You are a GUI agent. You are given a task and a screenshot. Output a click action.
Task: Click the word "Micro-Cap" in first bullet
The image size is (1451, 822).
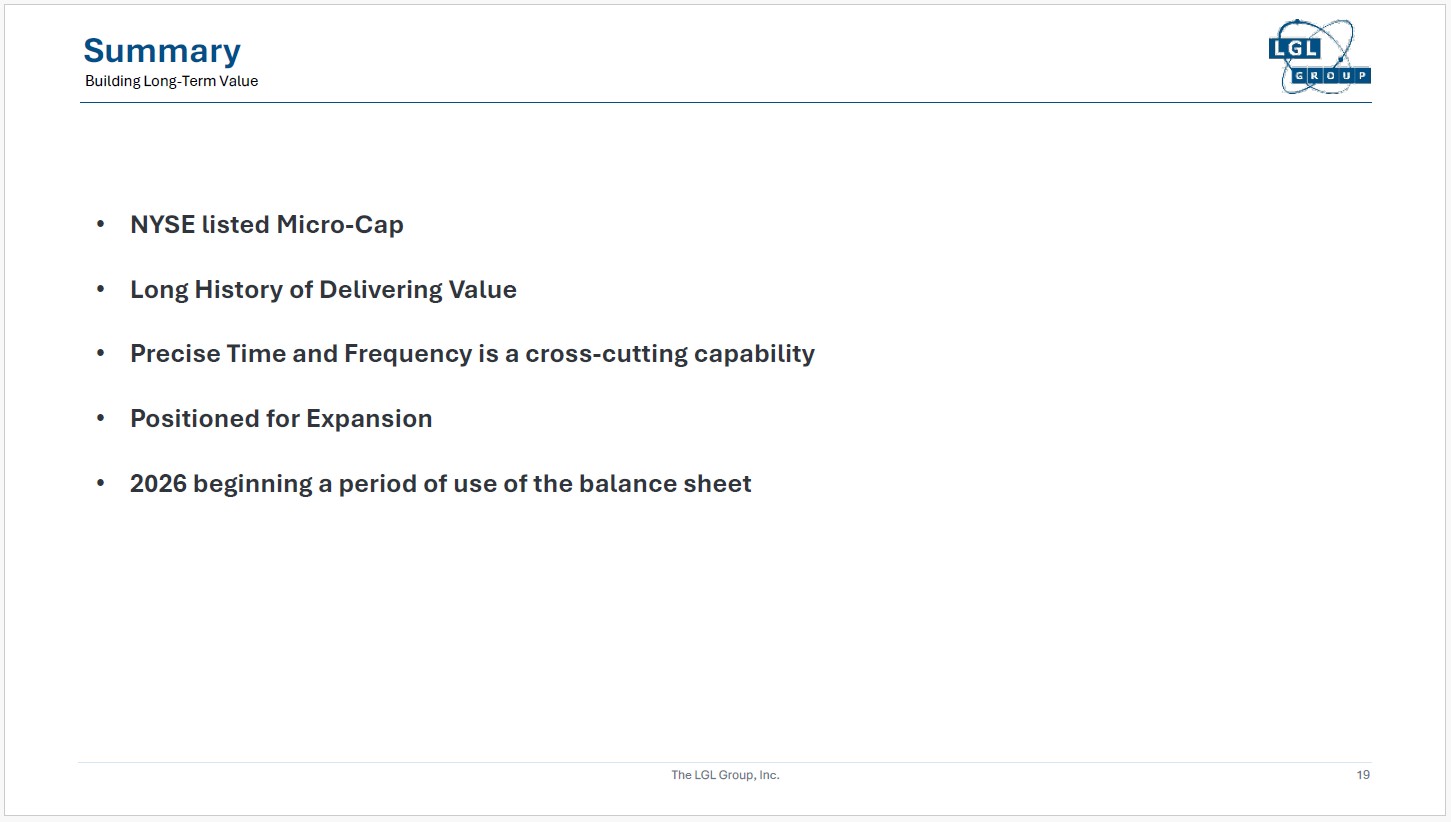tap(340, 225)
